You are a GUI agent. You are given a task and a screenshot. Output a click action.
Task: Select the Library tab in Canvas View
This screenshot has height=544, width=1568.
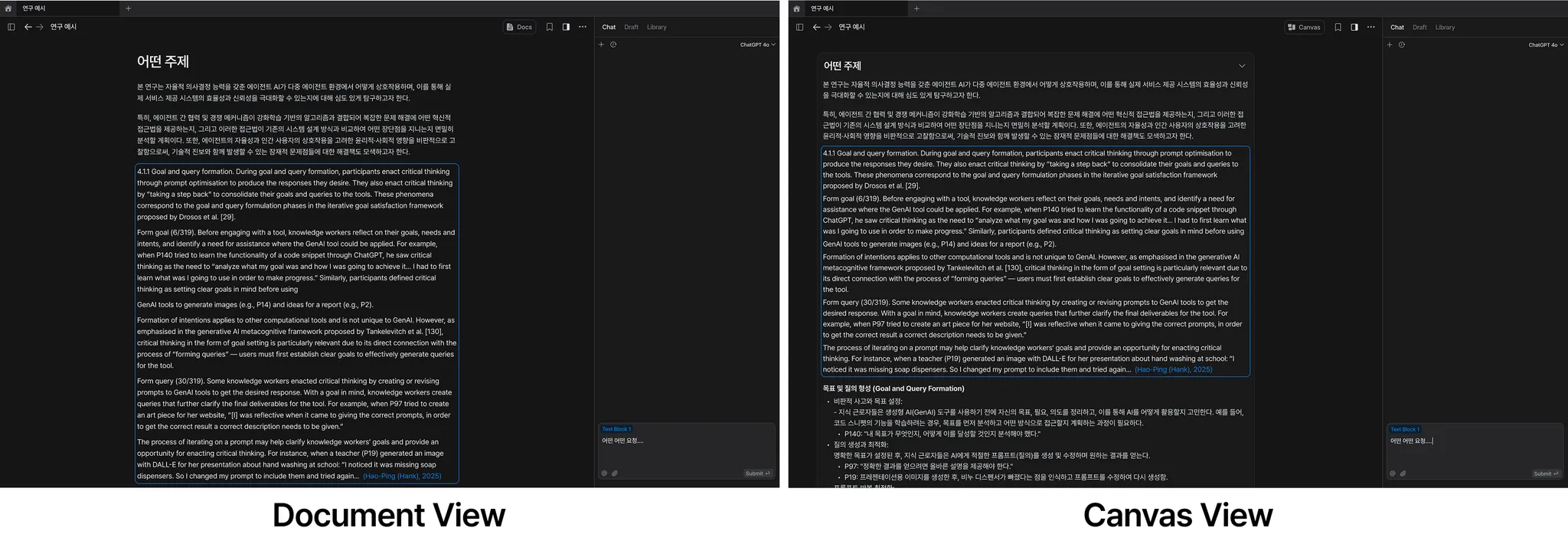coord(1445,27)
